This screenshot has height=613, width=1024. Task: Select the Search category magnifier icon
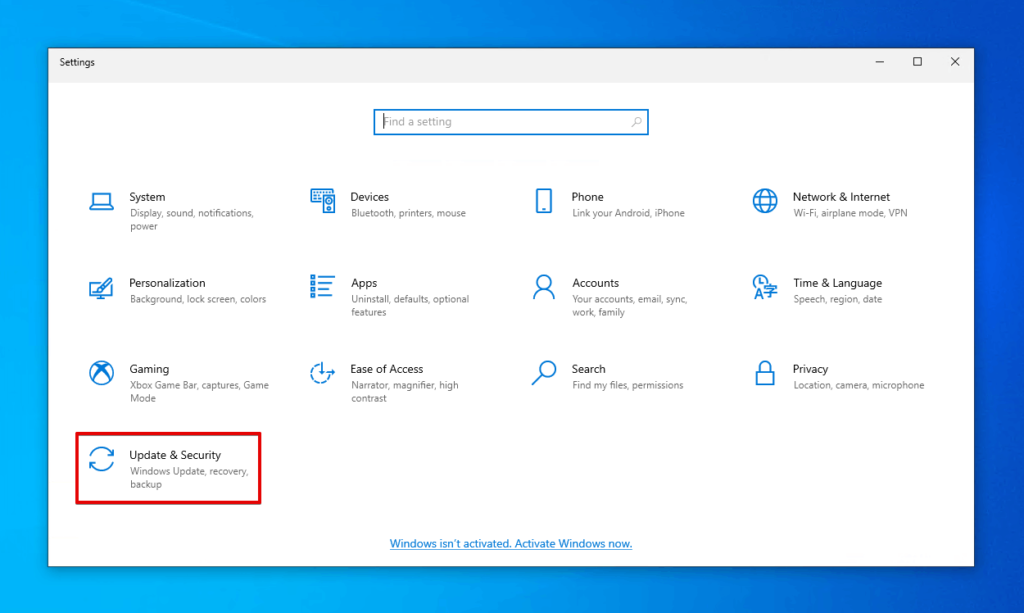click(543, 373)
